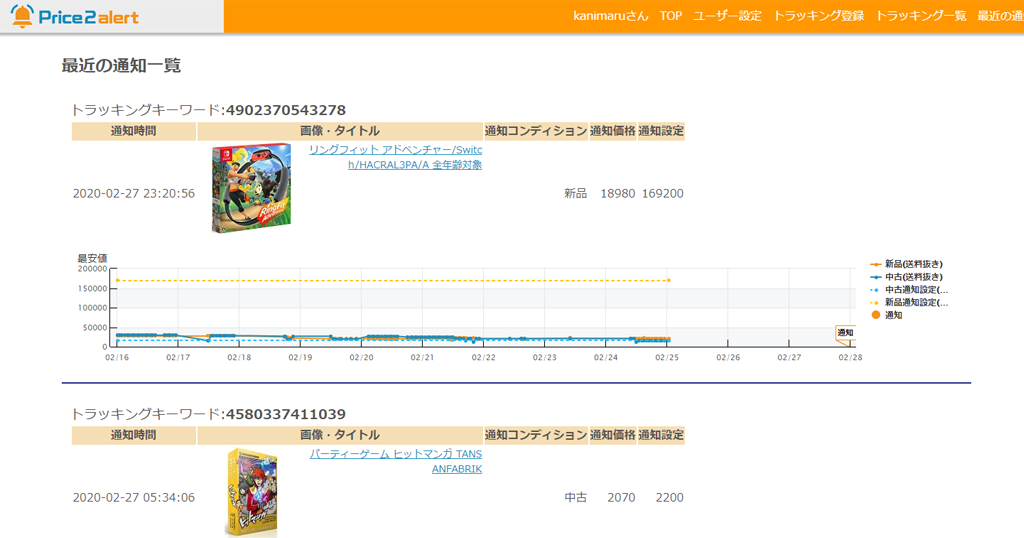Open the partially visible 最近の通 menu
1024x538 pixels.
1000,16
